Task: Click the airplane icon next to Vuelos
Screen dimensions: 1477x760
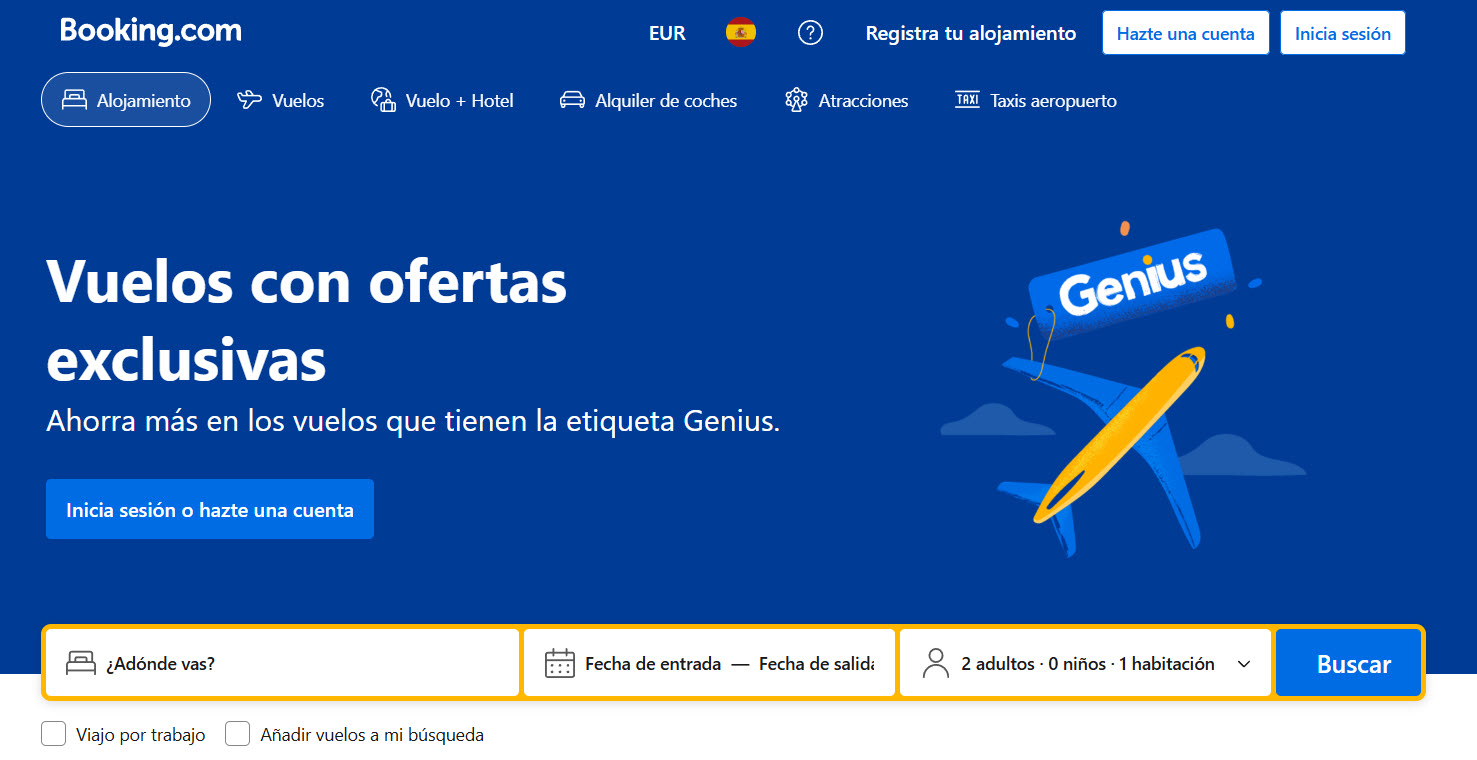Action: (249, 100)
